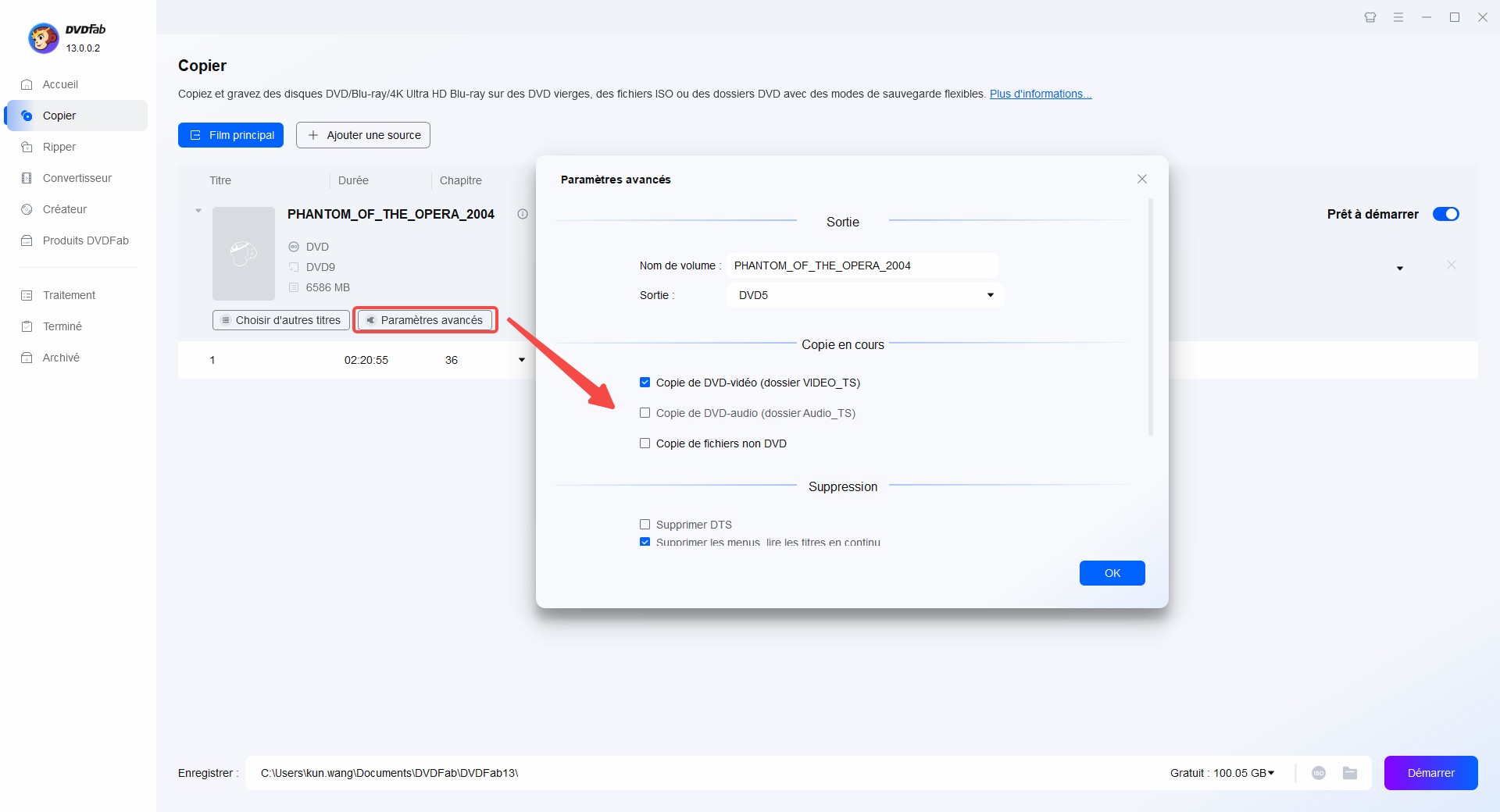Image resolution: width=1500 pixels, height=812 pixels.
Task: Toggle Copie de DVD-vidéo checkbox
Action: pos(645,383)
